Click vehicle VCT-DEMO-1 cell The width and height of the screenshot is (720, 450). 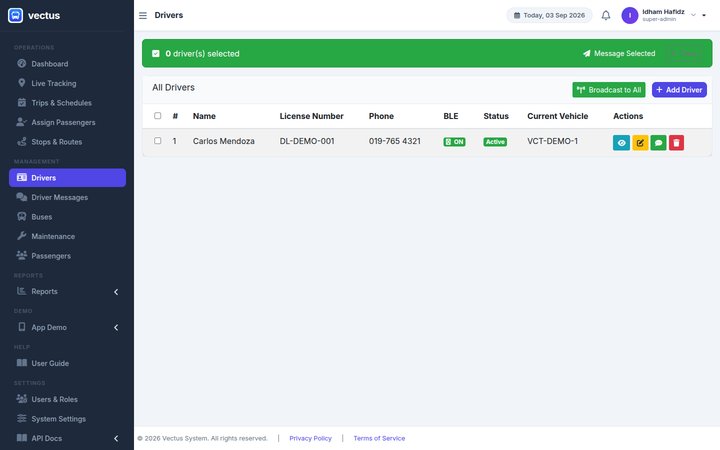click(552, 141)
